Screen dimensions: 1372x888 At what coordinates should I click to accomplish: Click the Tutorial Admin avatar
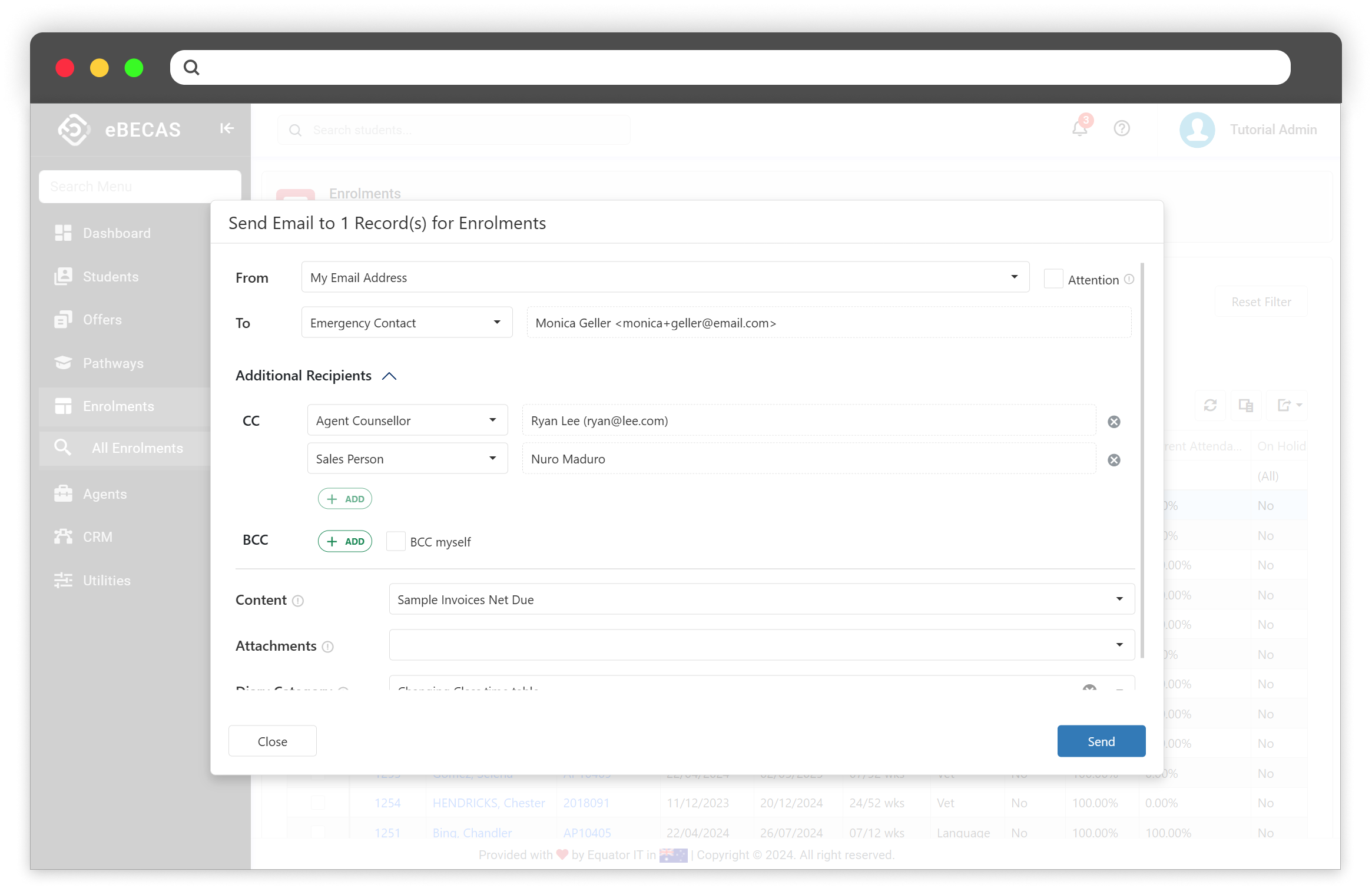click(1197, 130)
